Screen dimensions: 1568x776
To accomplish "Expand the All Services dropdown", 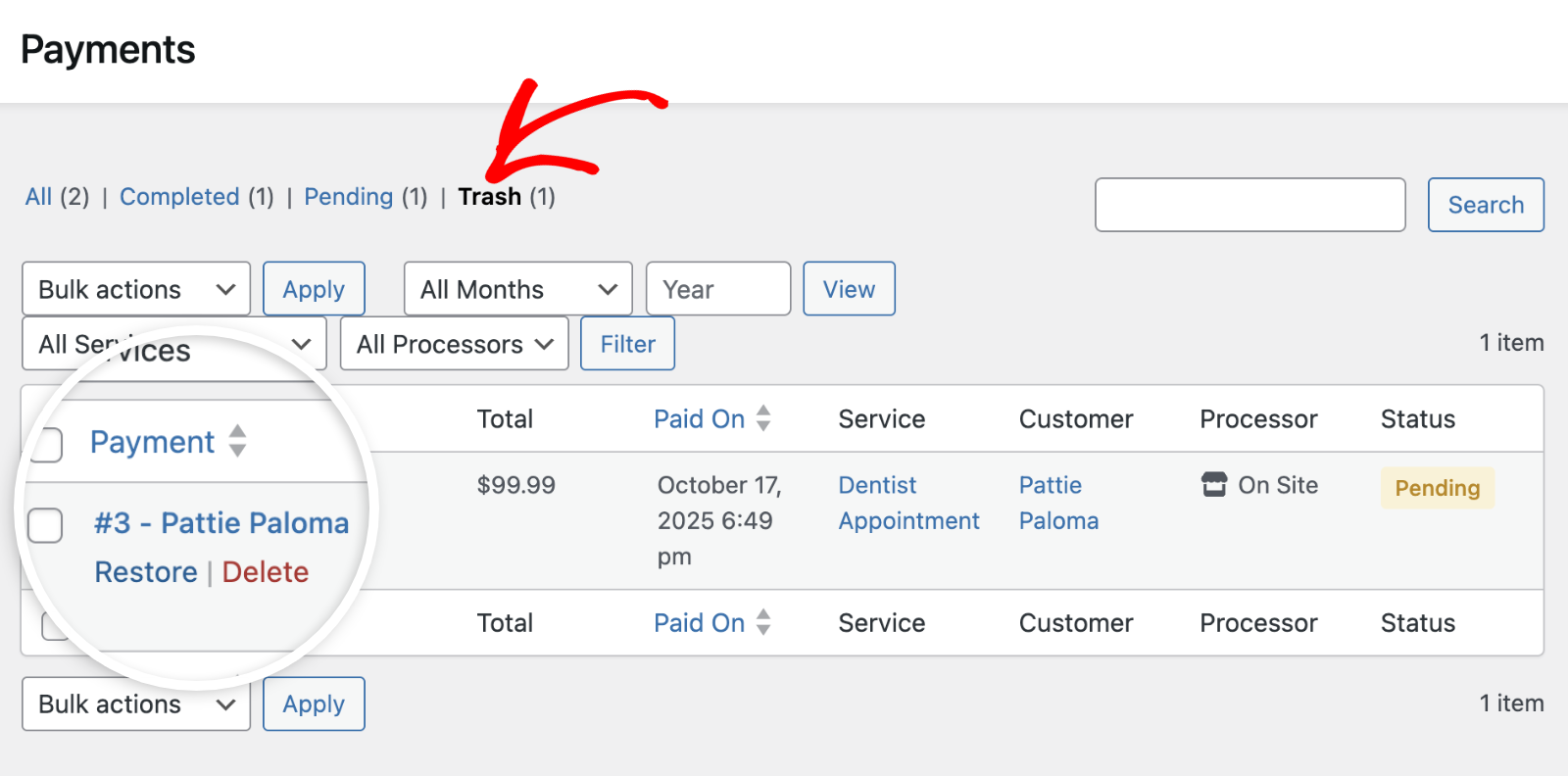I will point(173,344).
